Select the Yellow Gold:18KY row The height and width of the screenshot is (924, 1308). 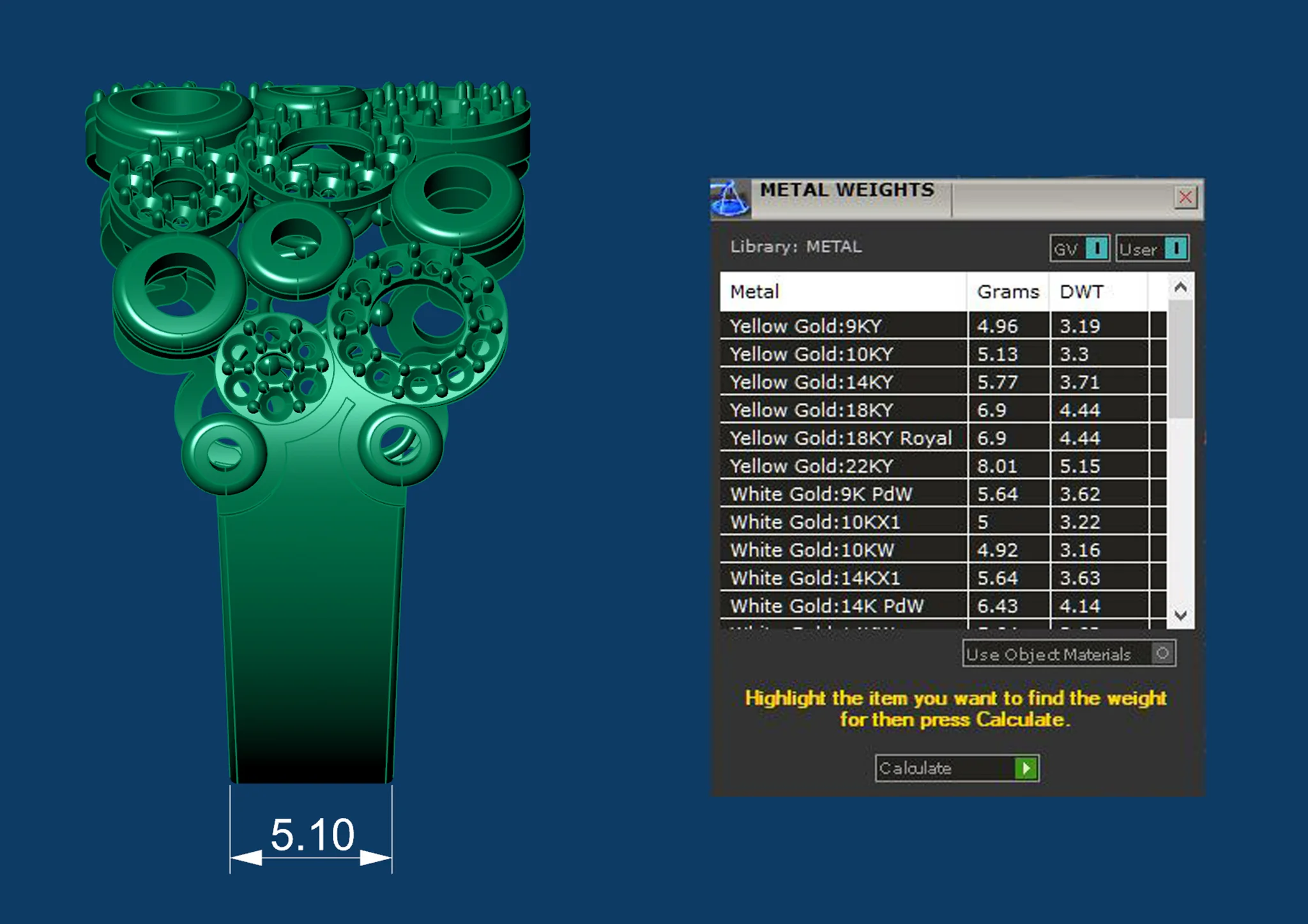tap(943, 410)
